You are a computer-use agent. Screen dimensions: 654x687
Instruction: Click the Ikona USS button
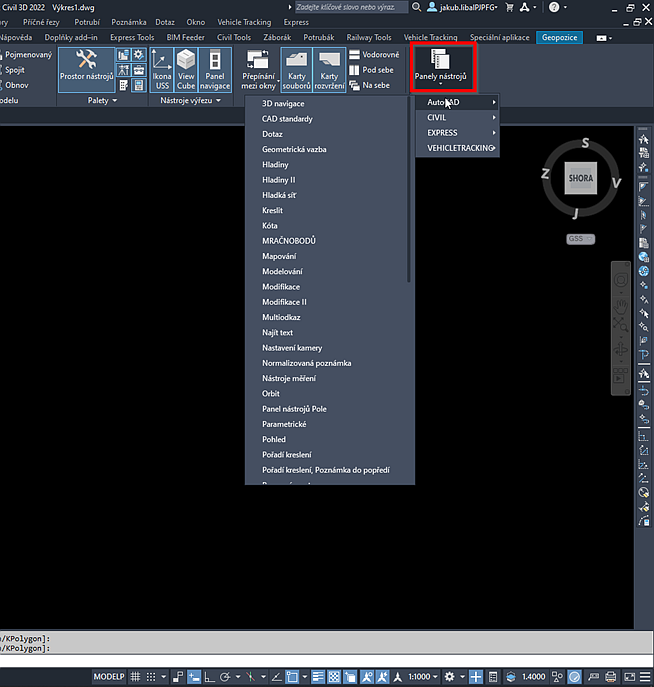click(161, 70)
